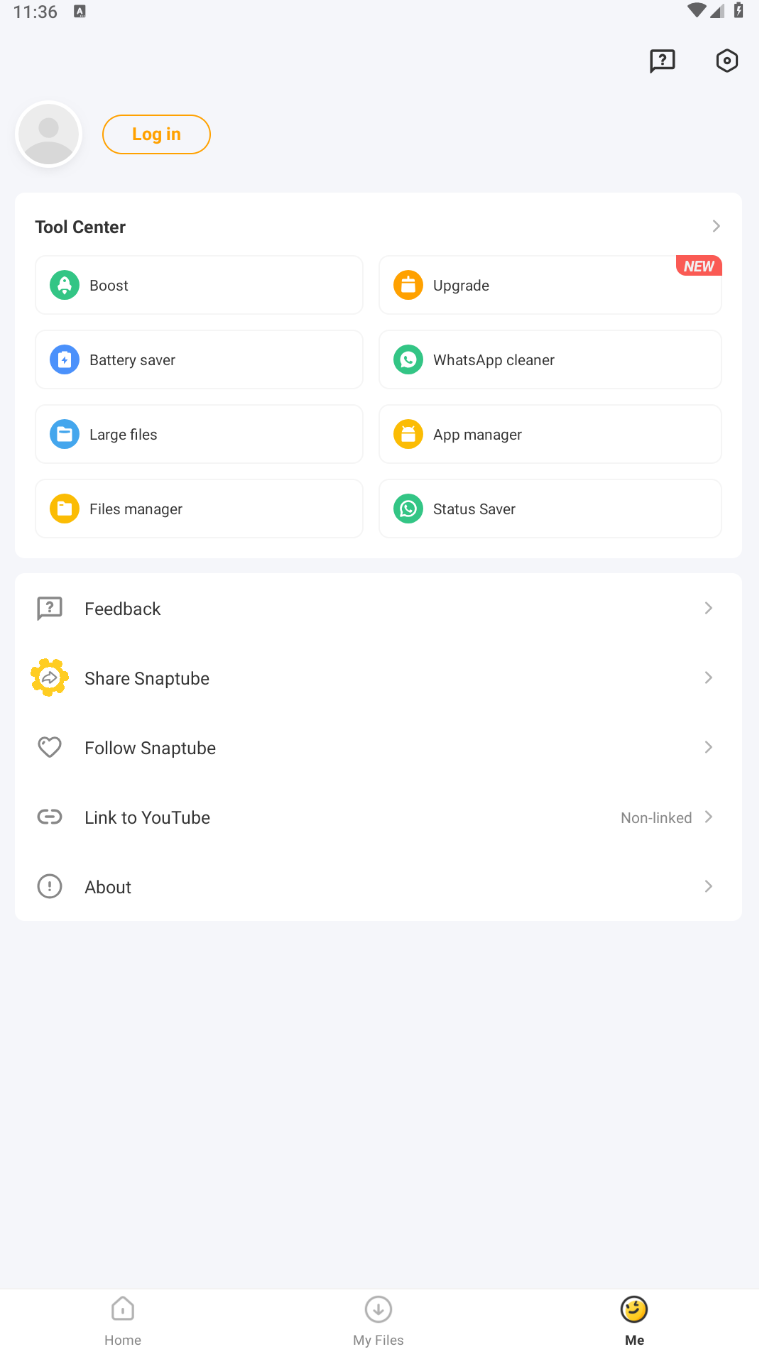
Task: Open the My Files tab
Action: (x=378, y=1320)
